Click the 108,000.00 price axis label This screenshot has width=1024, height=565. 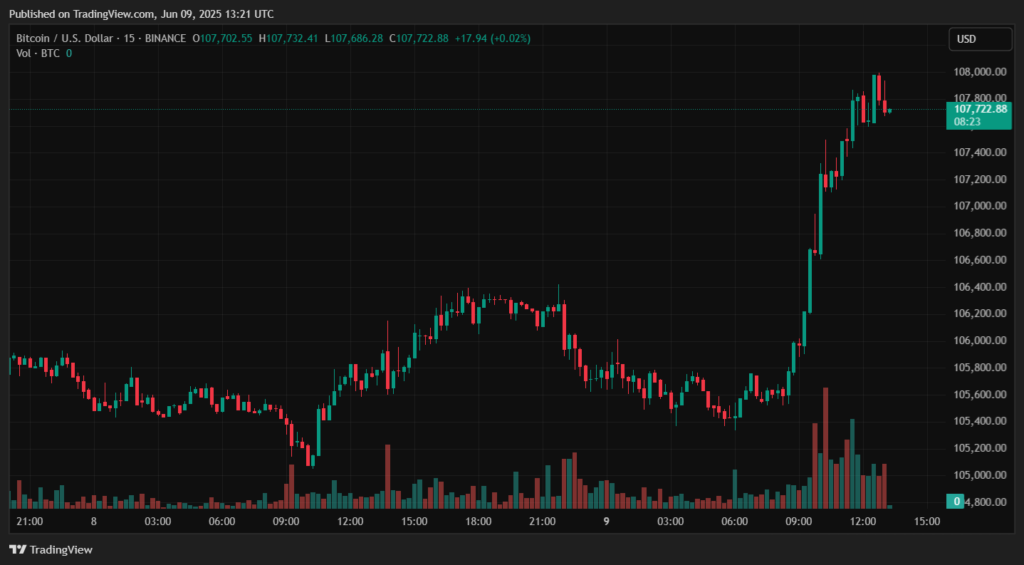click(979, 72)
